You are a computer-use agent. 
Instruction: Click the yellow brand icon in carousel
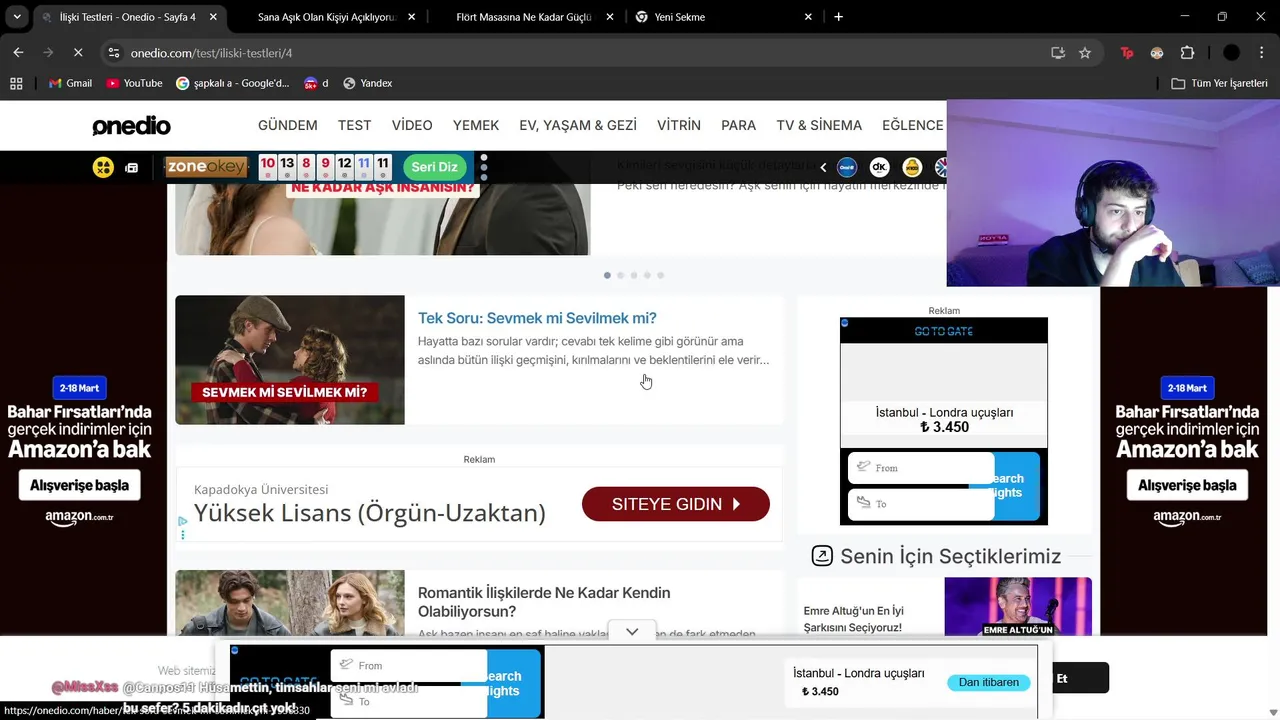coord(911,167)
